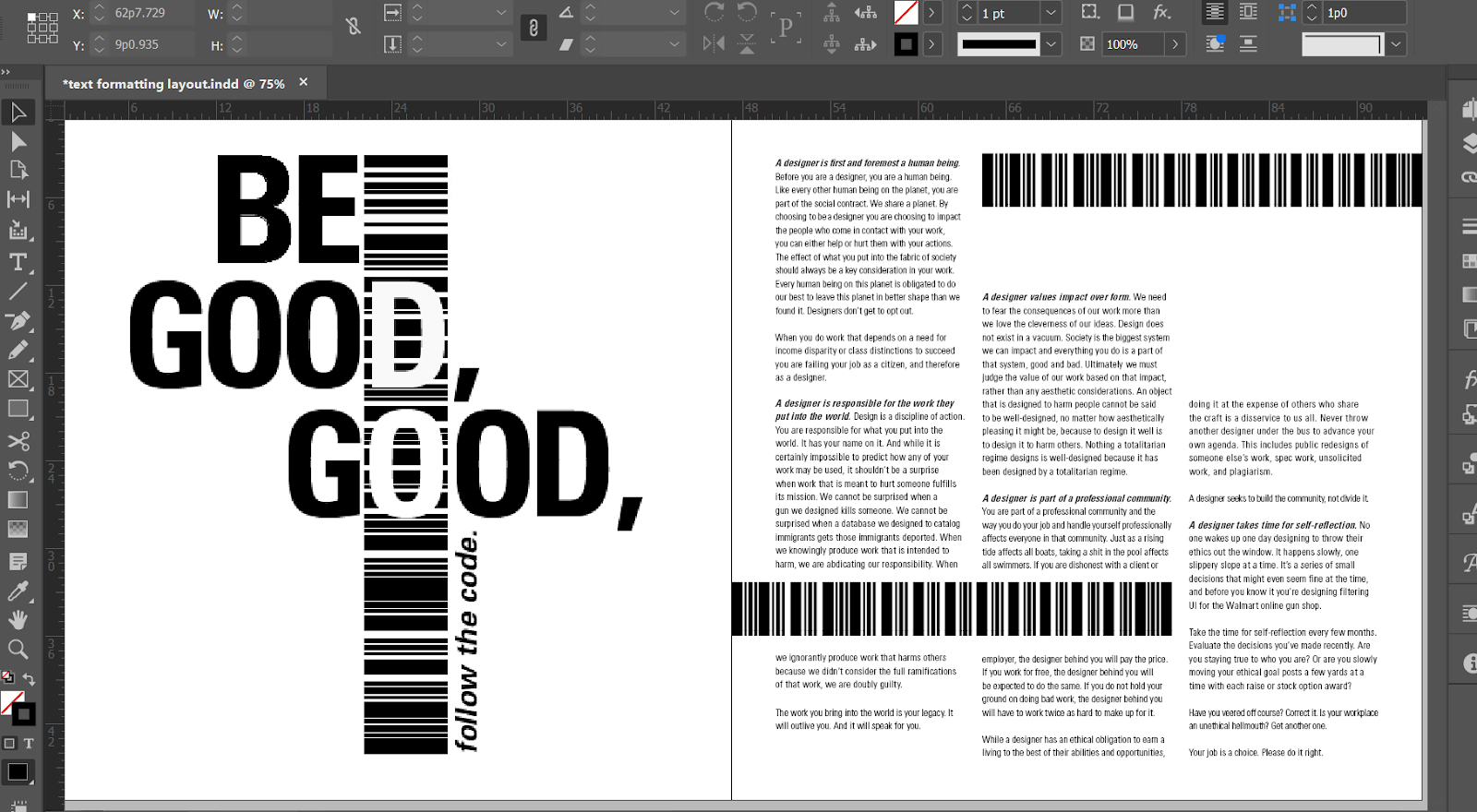
Task: Pick the Gradient Swatch tool
Action: click(x=18, y=500)
